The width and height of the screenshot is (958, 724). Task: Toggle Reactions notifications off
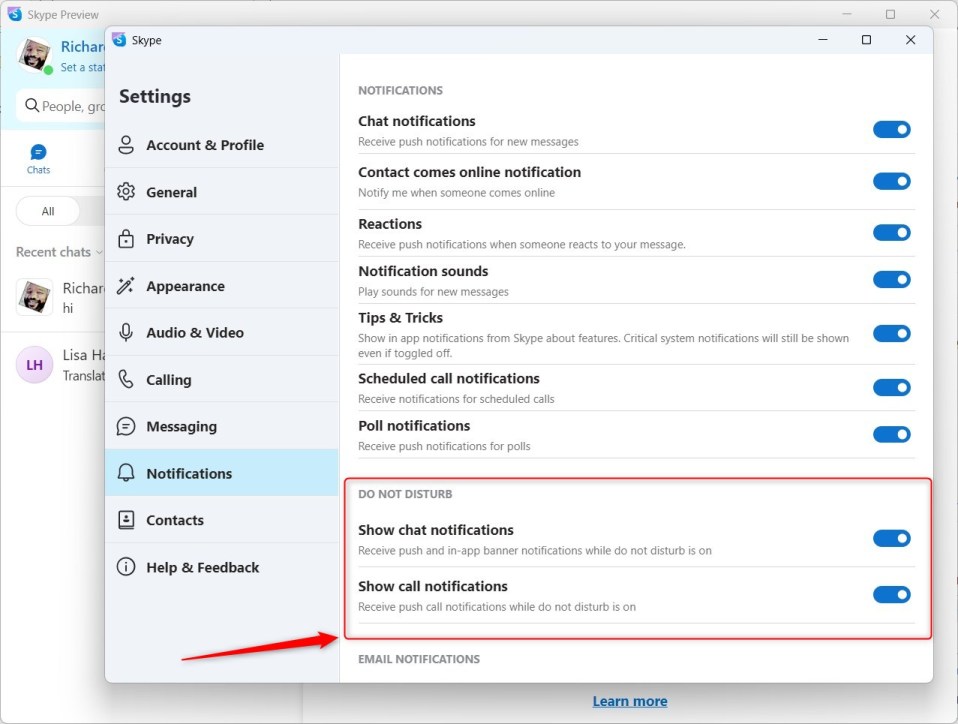(891, 233)
